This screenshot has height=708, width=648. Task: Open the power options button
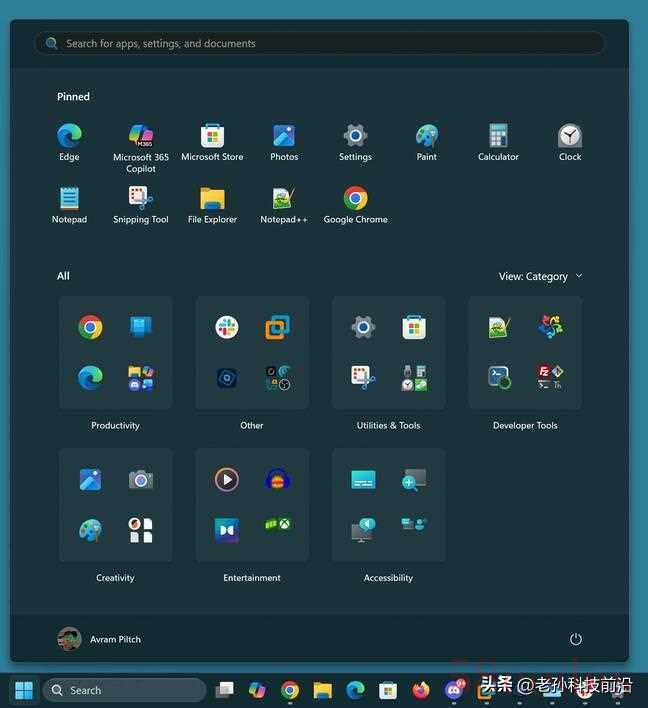(x=575, y=639)
